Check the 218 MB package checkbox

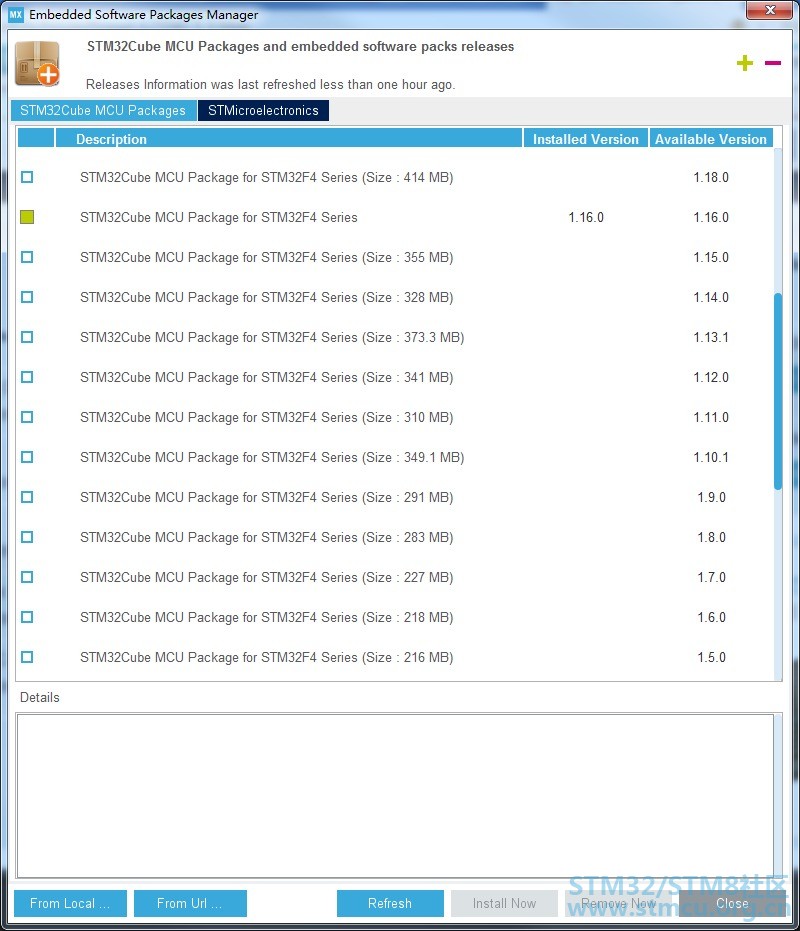pos(27,617)
